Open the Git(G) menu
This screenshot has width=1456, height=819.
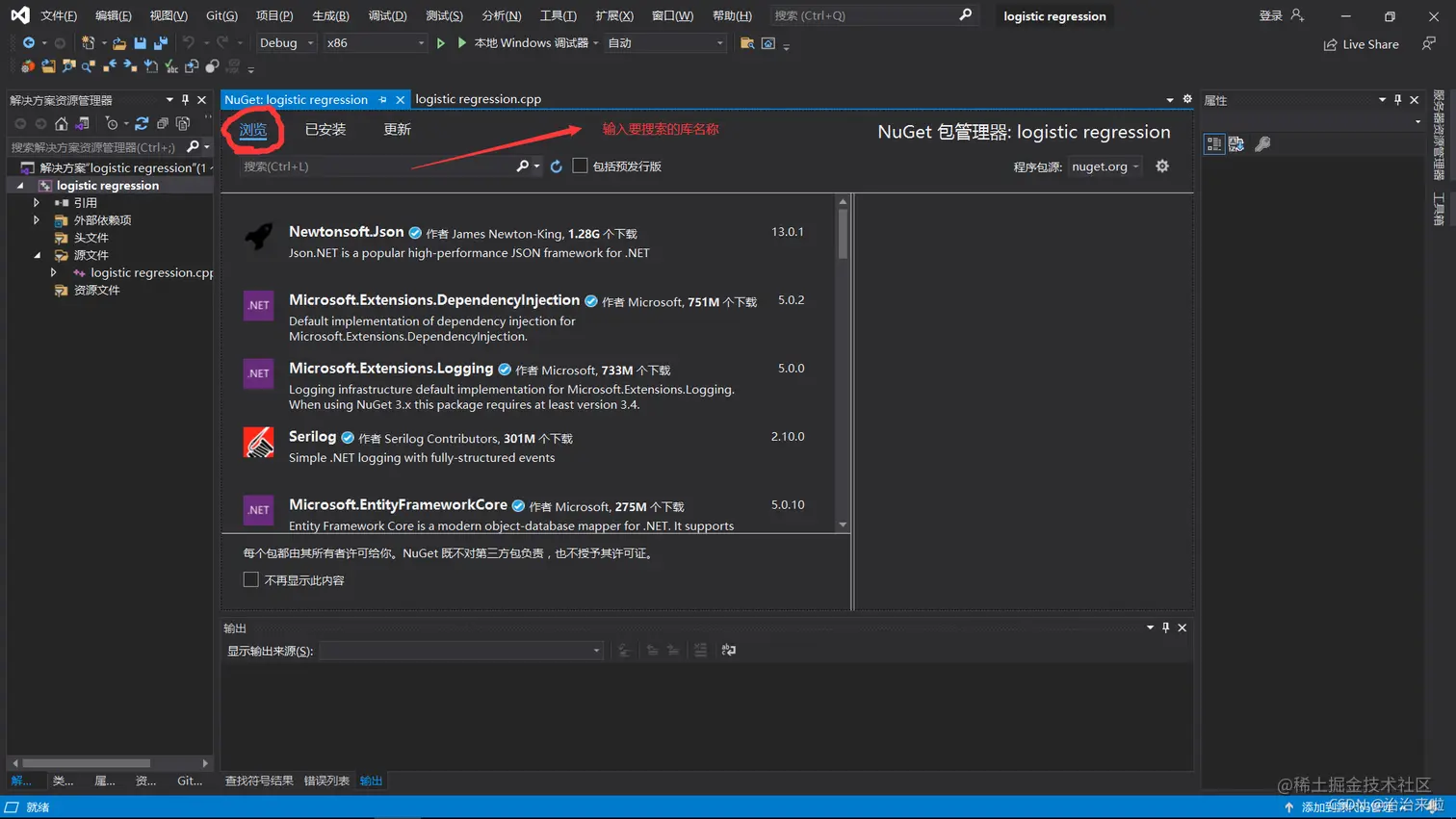[221, 15]
